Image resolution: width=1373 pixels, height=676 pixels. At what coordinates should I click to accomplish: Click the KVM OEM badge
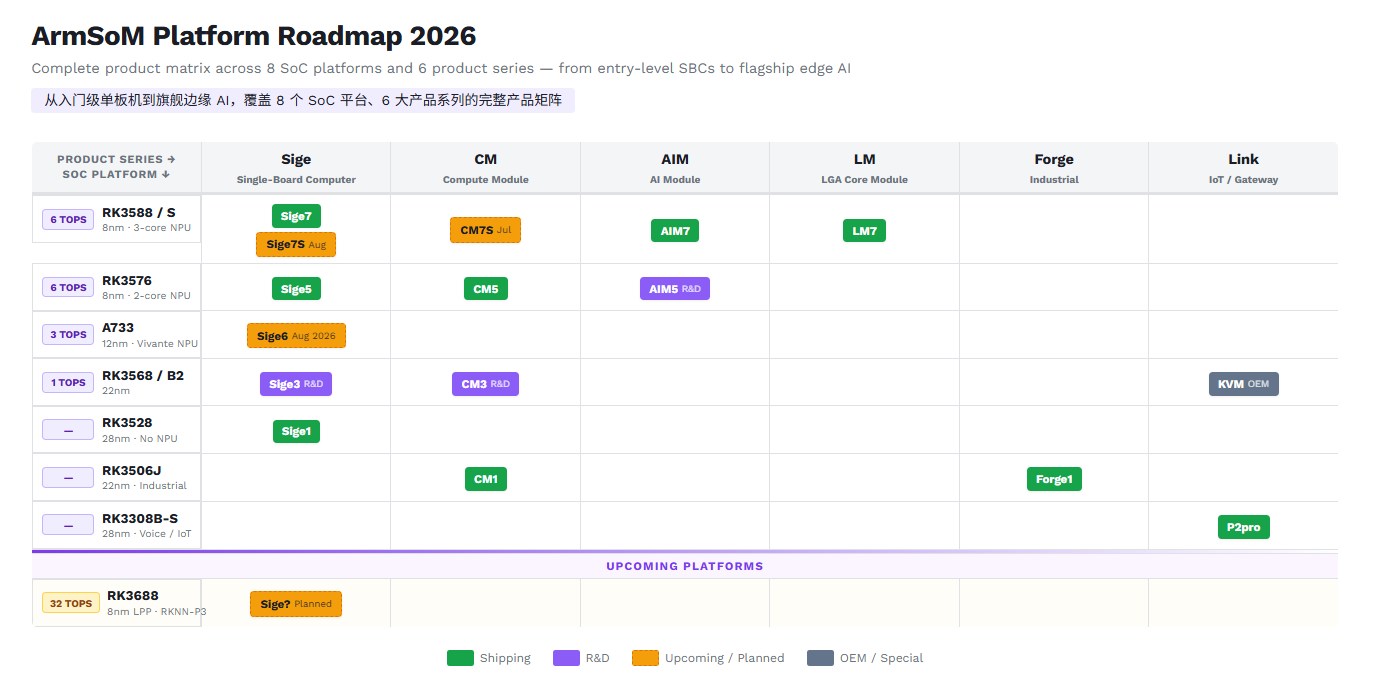click(x=1243, y=384)
